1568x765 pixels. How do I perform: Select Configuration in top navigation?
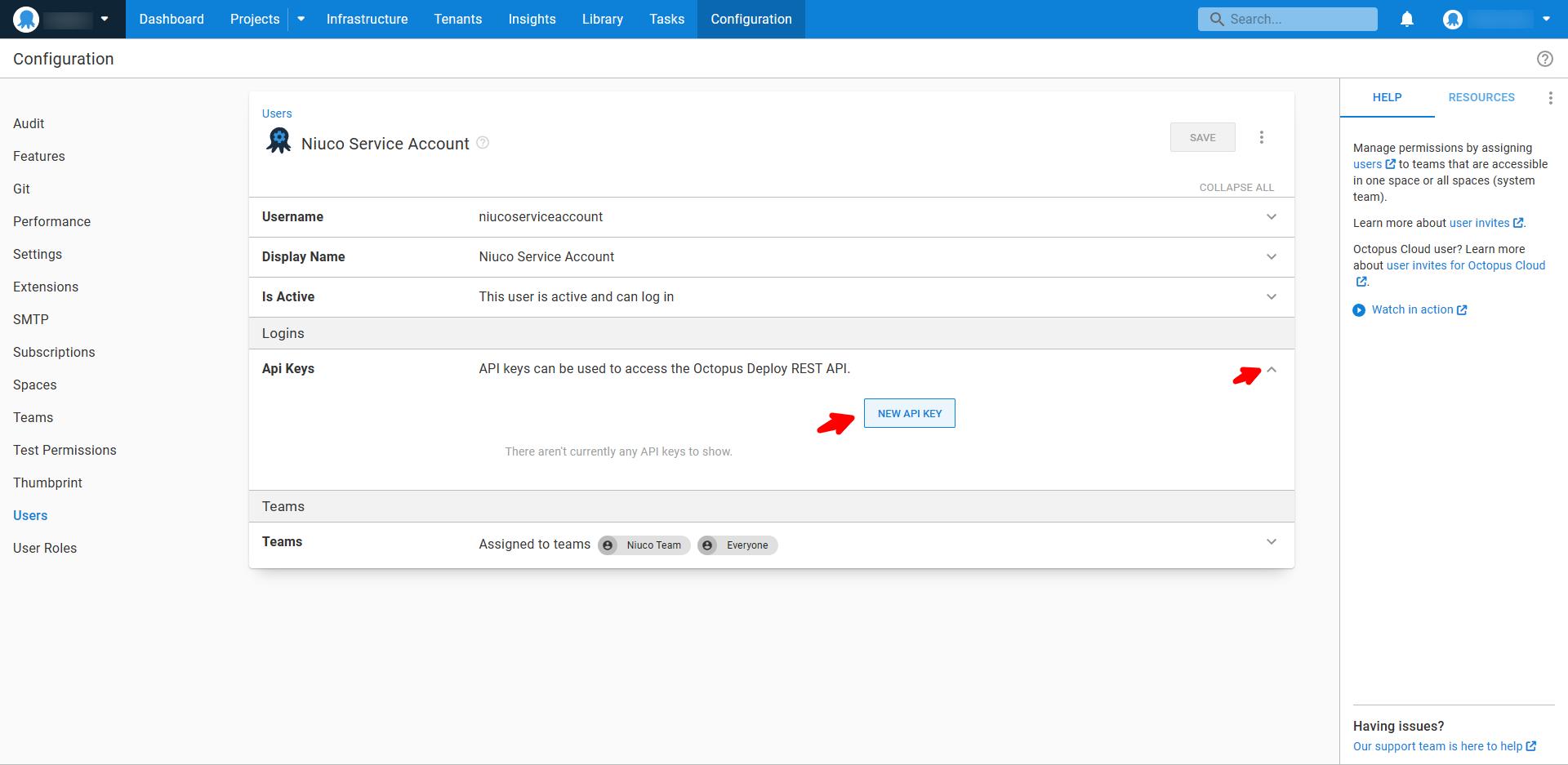point(751,19)
